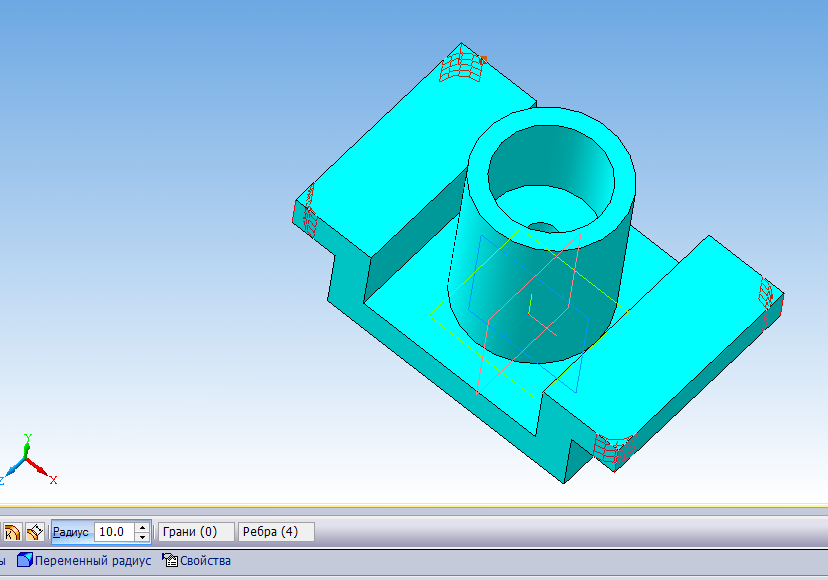
Task: Open the Ребра (4) selection list
Action: [x=275, y=532]
